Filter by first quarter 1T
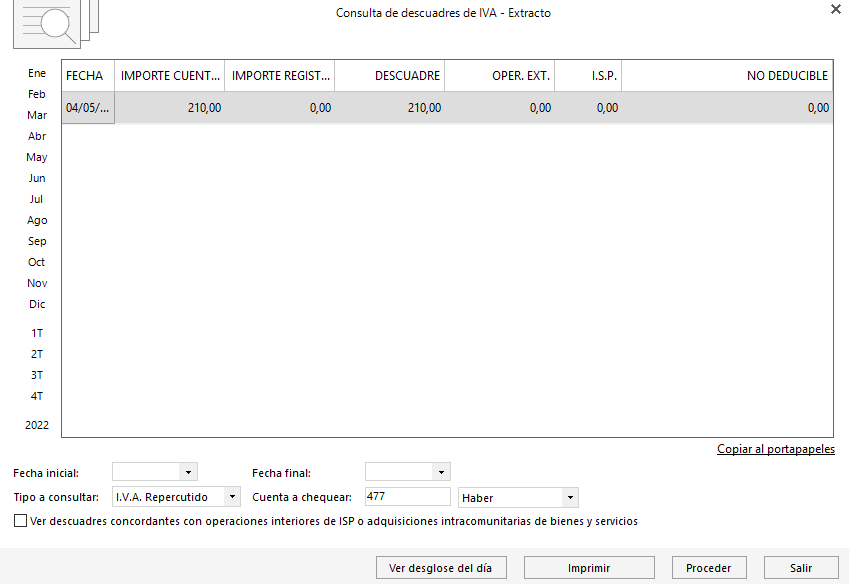Image resolution: width=849 pixels, height=584 pixels. click(x=36, y=333)
